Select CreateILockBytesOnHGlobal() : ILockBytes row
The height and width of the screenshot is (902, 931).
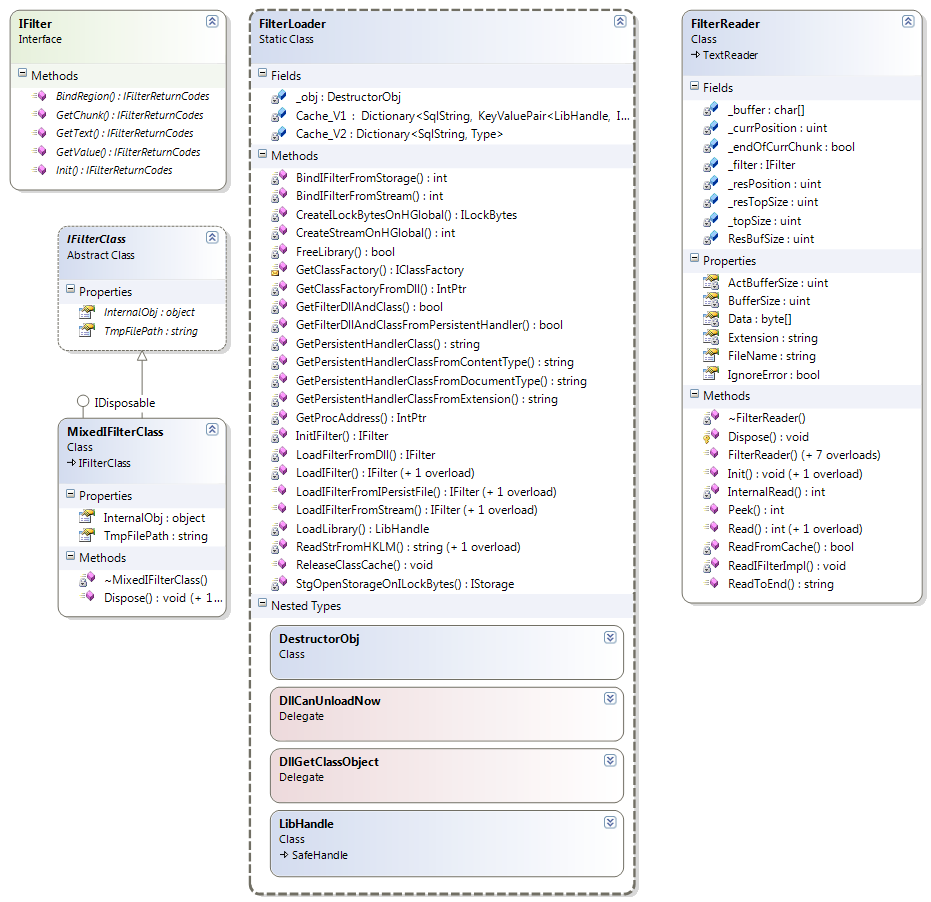(x=406, y=215)
